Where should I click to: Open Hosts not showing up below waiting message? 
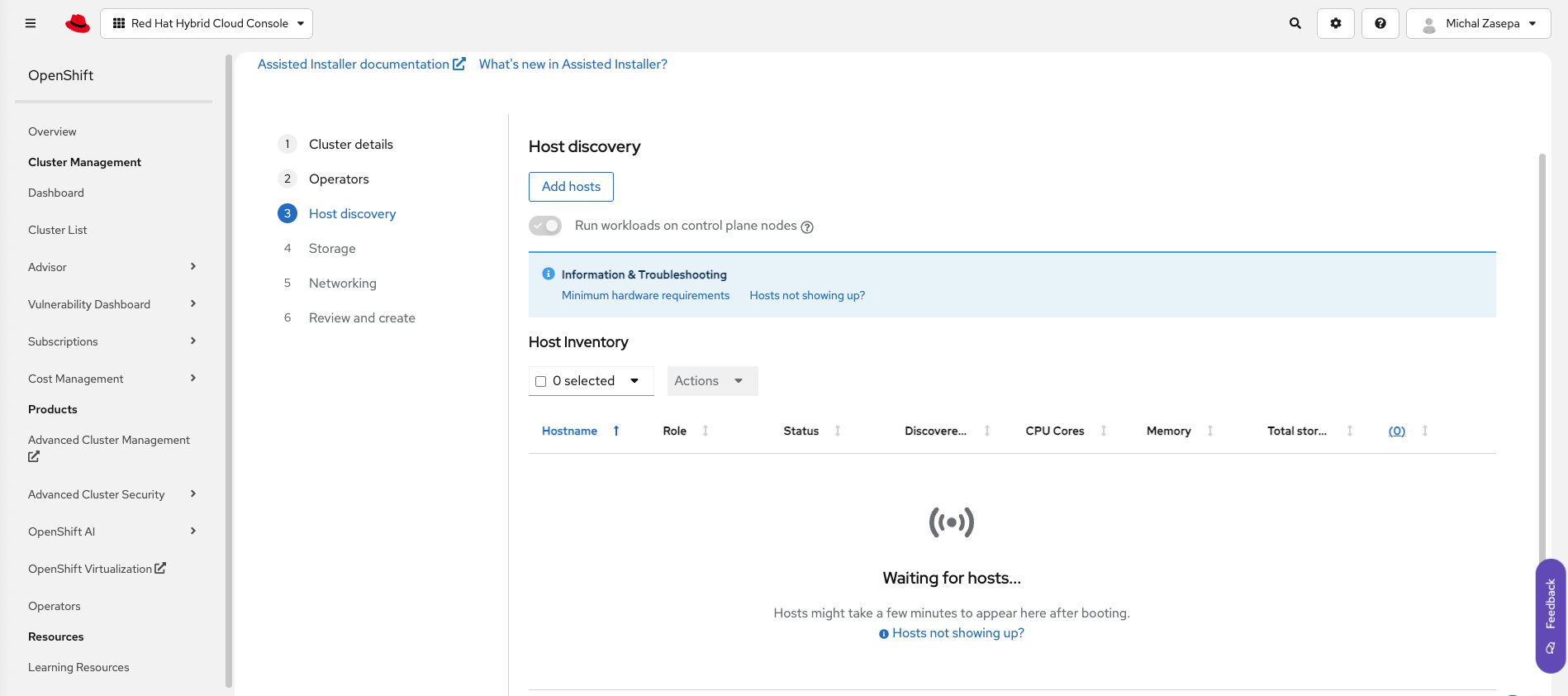coord(958,632)
